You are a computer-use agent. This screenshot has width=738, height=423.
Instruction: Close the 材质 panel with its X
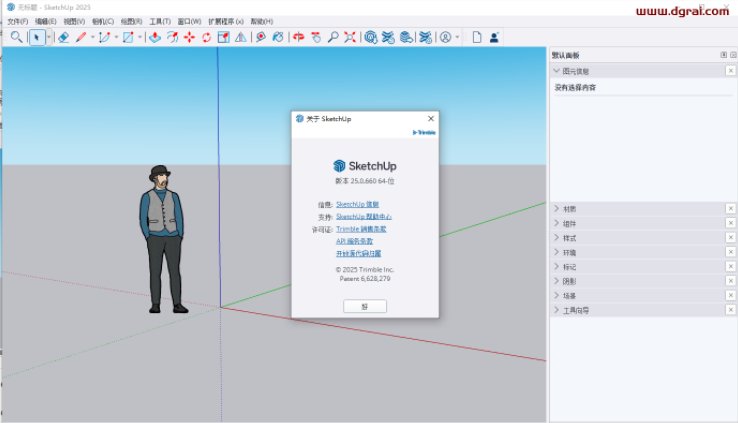click(x=730, y=208)
